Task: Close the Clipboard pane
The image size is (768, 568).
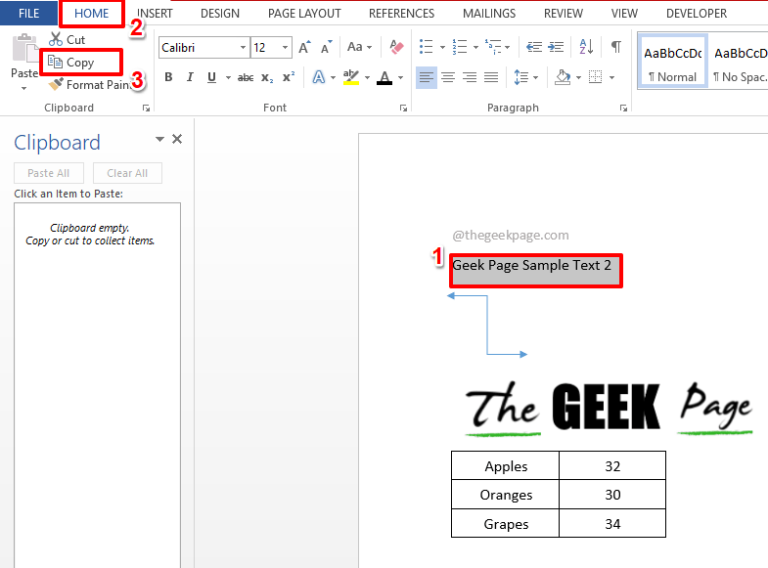Action: pos(177,140)
